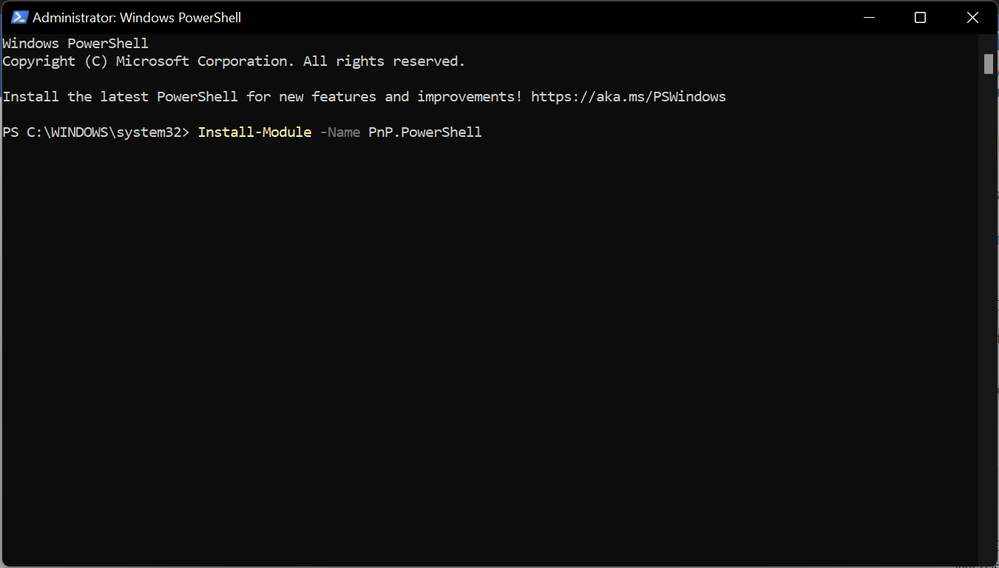Click the word "Copyright" in the second line
This screenshot has width=999, height=568.
point(39,62)
